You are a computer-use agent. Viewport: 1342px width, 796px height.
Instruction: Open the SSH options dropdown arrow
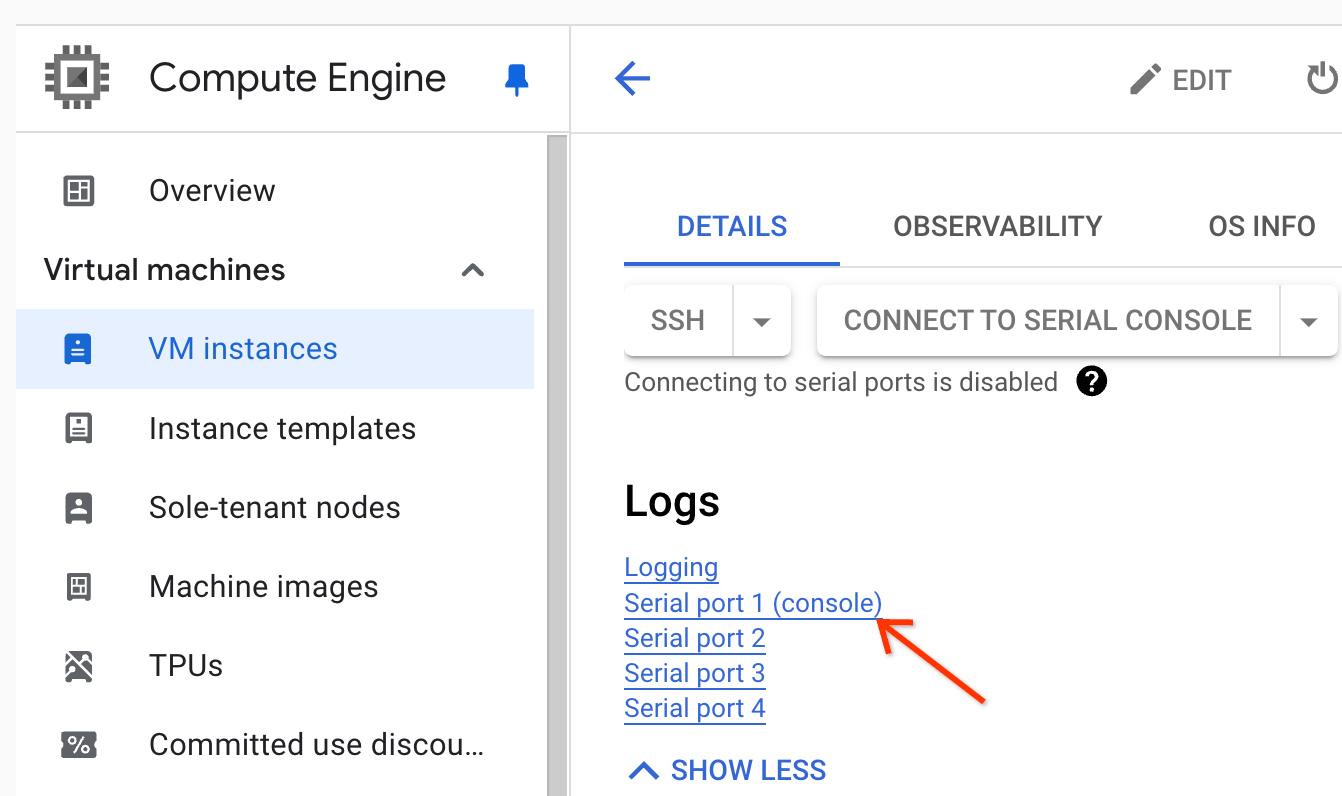click(x=762, y=320)
